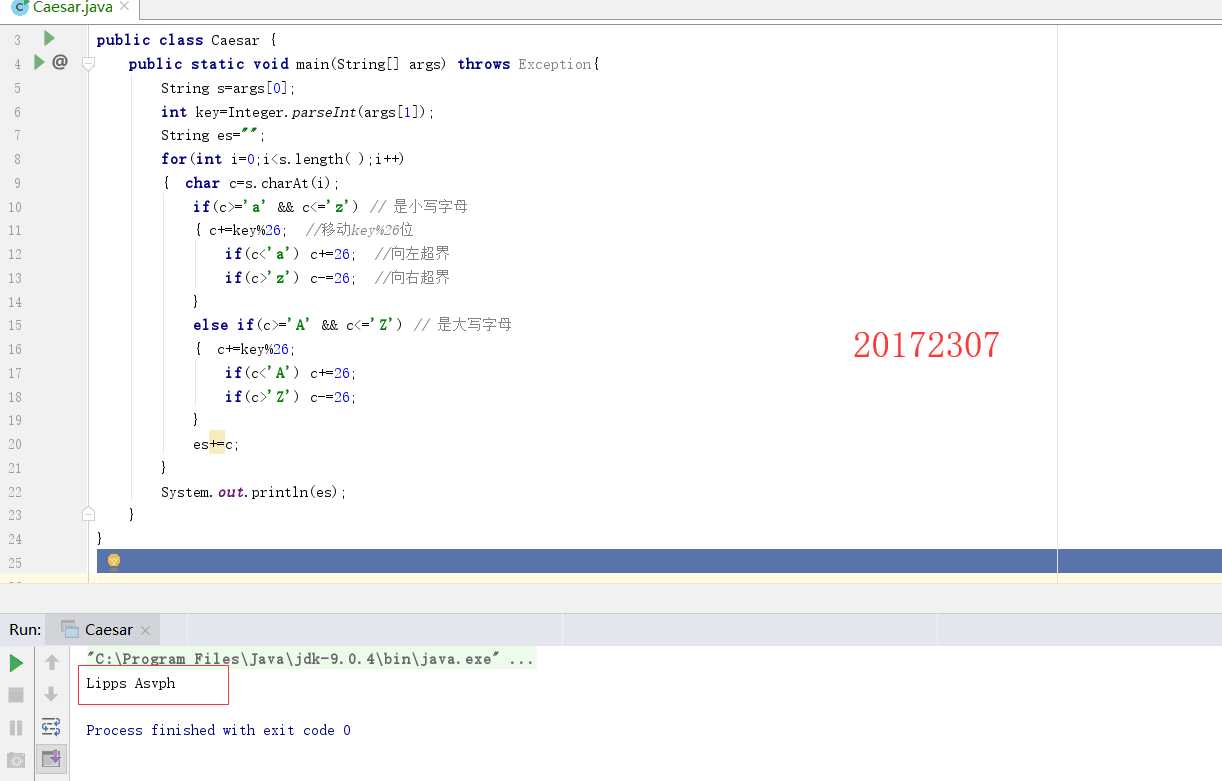Click 'Process finished with exit code 0' text
Screen dimensions: 1222x781
218,730
